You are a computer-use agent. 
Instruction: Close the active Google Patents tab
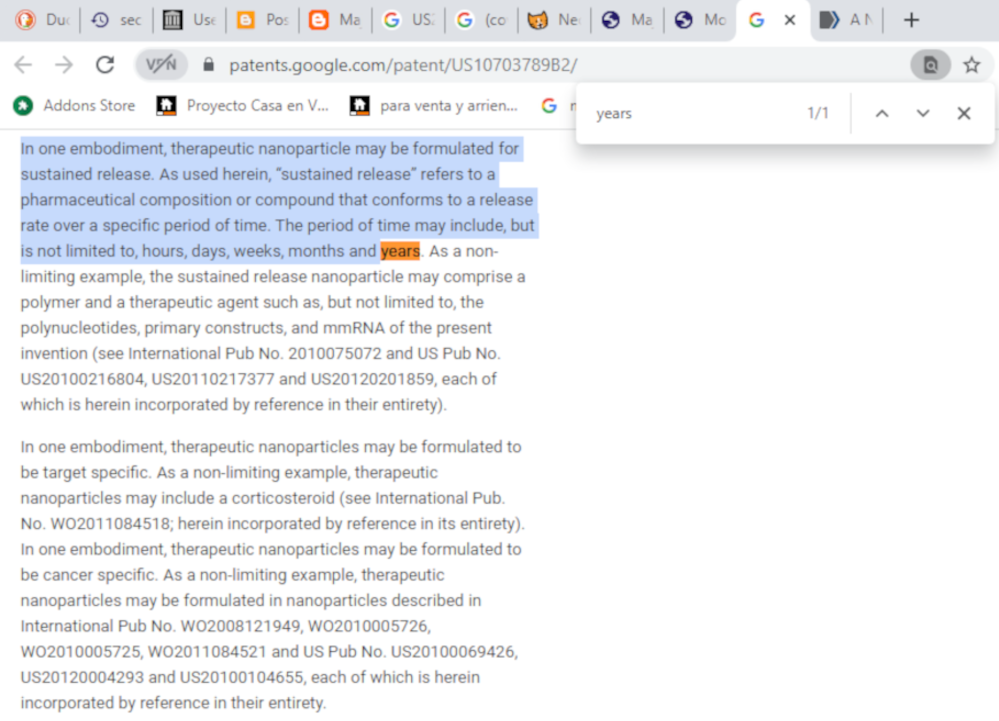pos(790,20)
